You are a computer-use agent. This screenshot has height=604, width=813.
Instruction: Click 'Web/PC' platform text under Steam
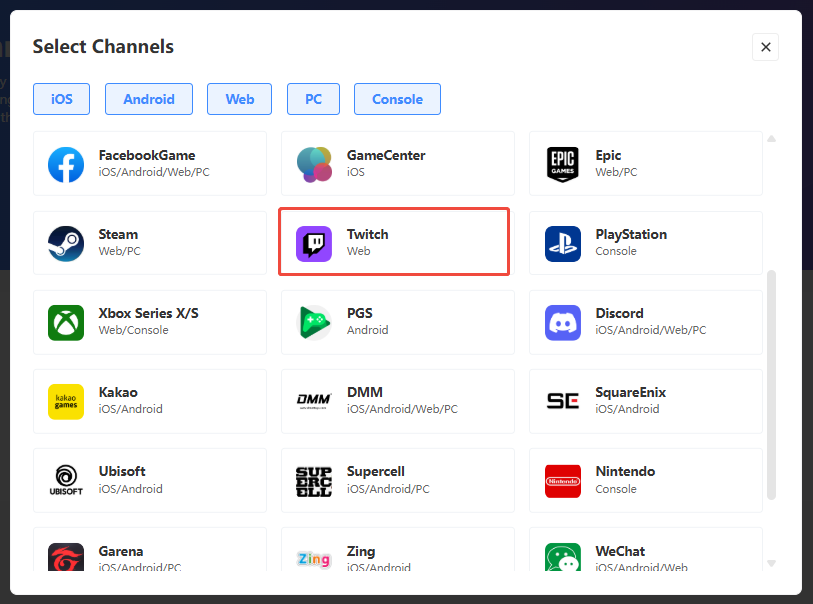(119, 251)
